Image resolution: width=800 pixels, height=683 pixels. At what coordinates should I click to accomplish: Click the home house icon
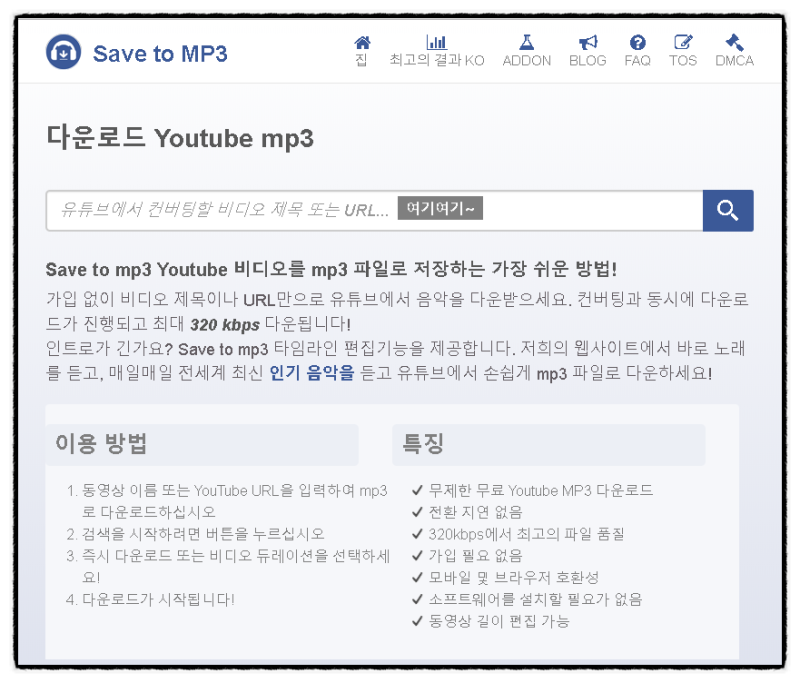362,42
